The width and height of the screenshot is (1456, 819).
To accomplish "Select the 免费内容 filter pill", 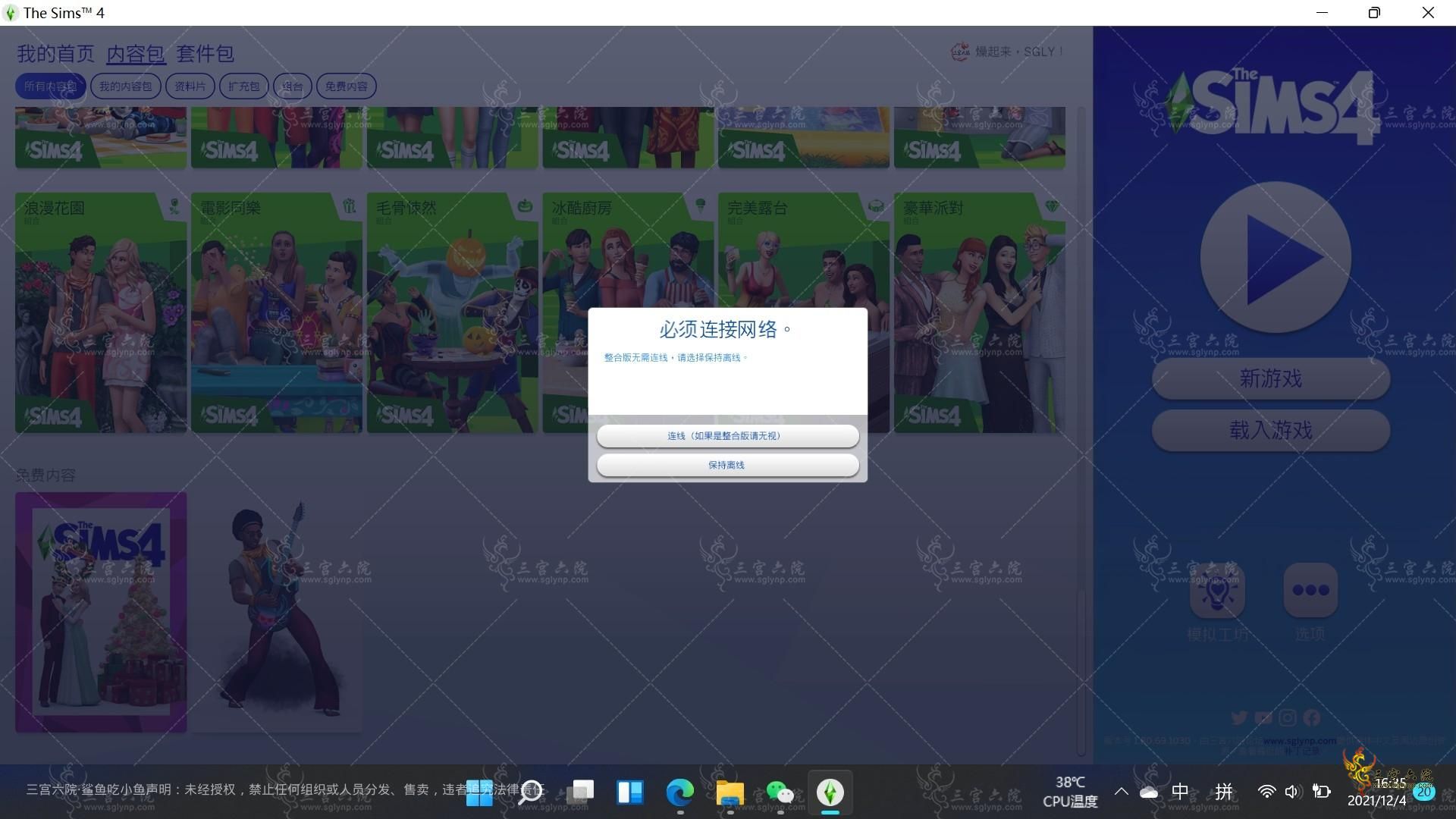I will pyautogui.click(x=347, y=86).
